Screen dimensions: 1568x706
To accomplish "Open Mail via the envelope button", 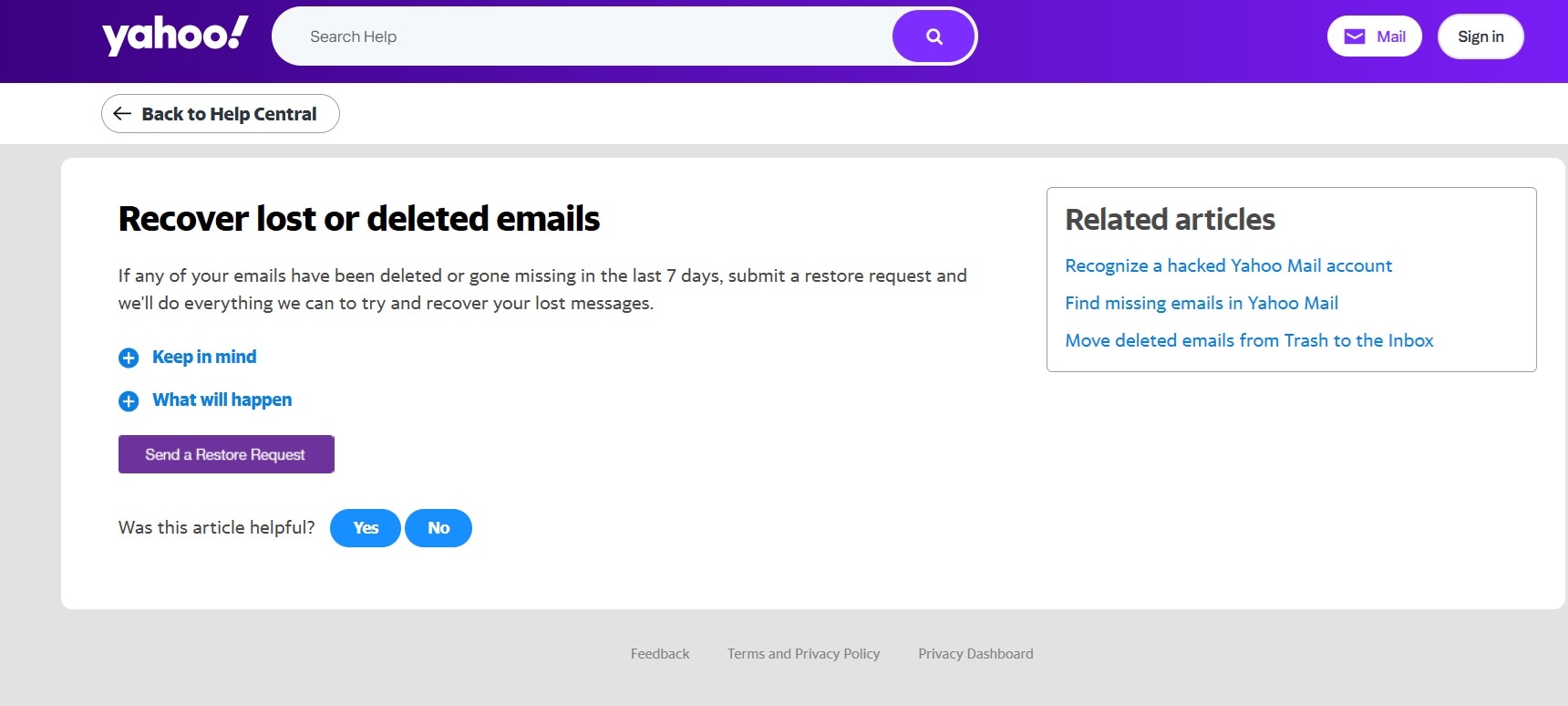I will (x=1374, y=36).
